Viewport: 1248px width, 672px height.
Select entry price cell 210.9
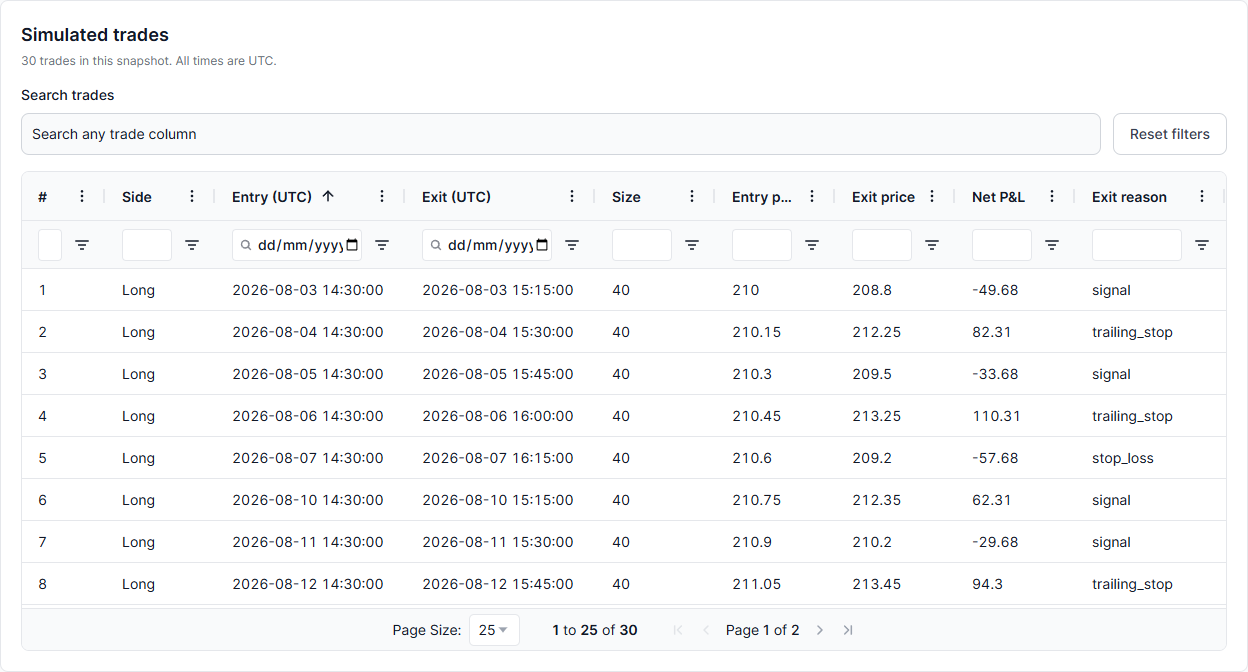coord(775,542)
